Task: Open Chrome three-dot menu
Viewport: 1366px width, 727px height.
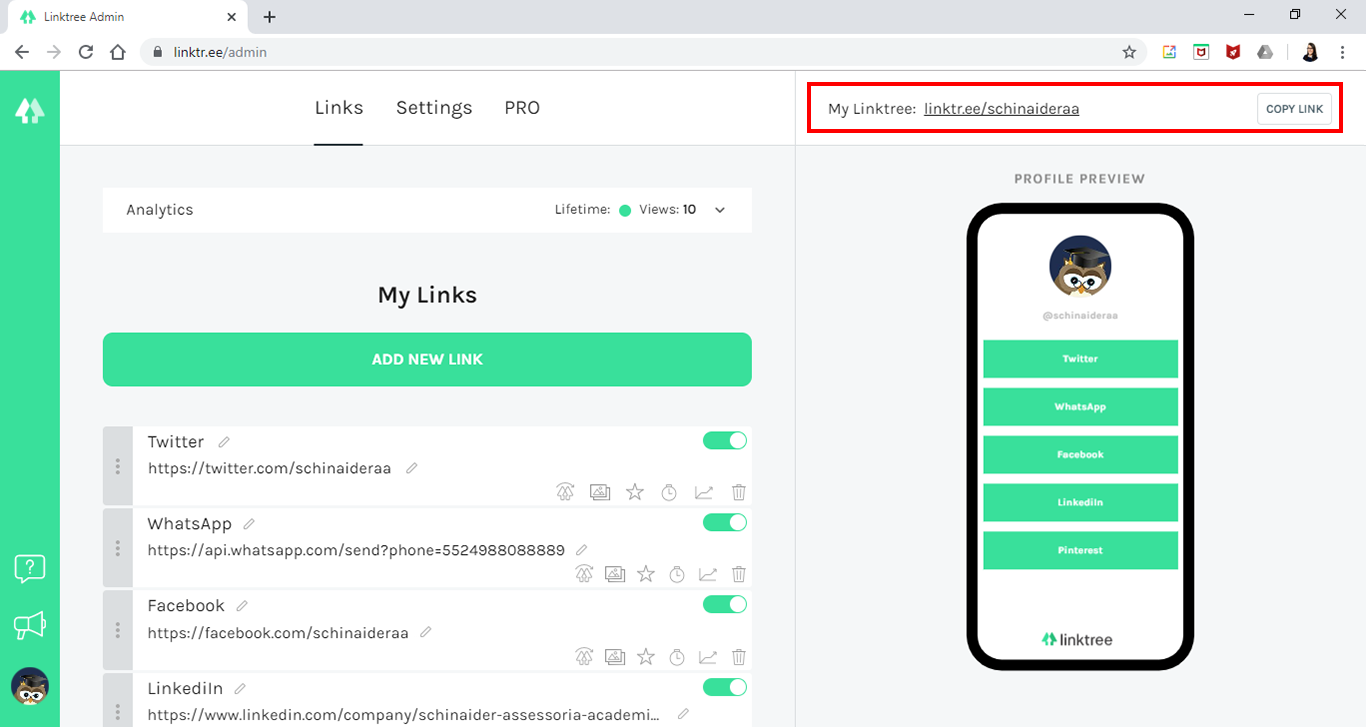Action: (1342, 52)
